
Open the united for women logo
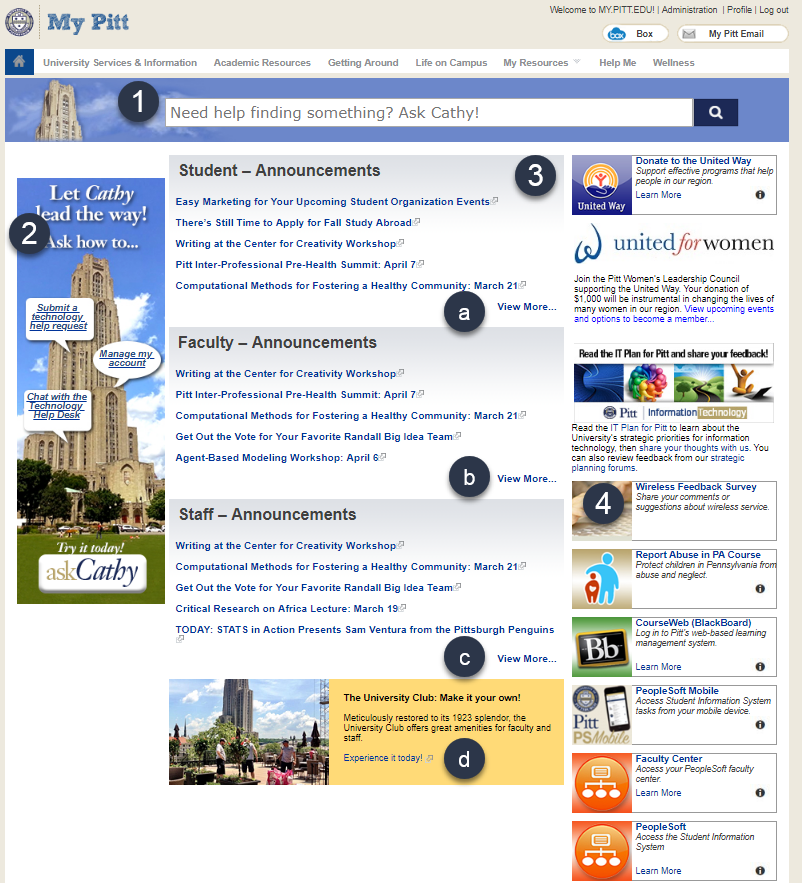pyautogui.click(x=674, y=244)
